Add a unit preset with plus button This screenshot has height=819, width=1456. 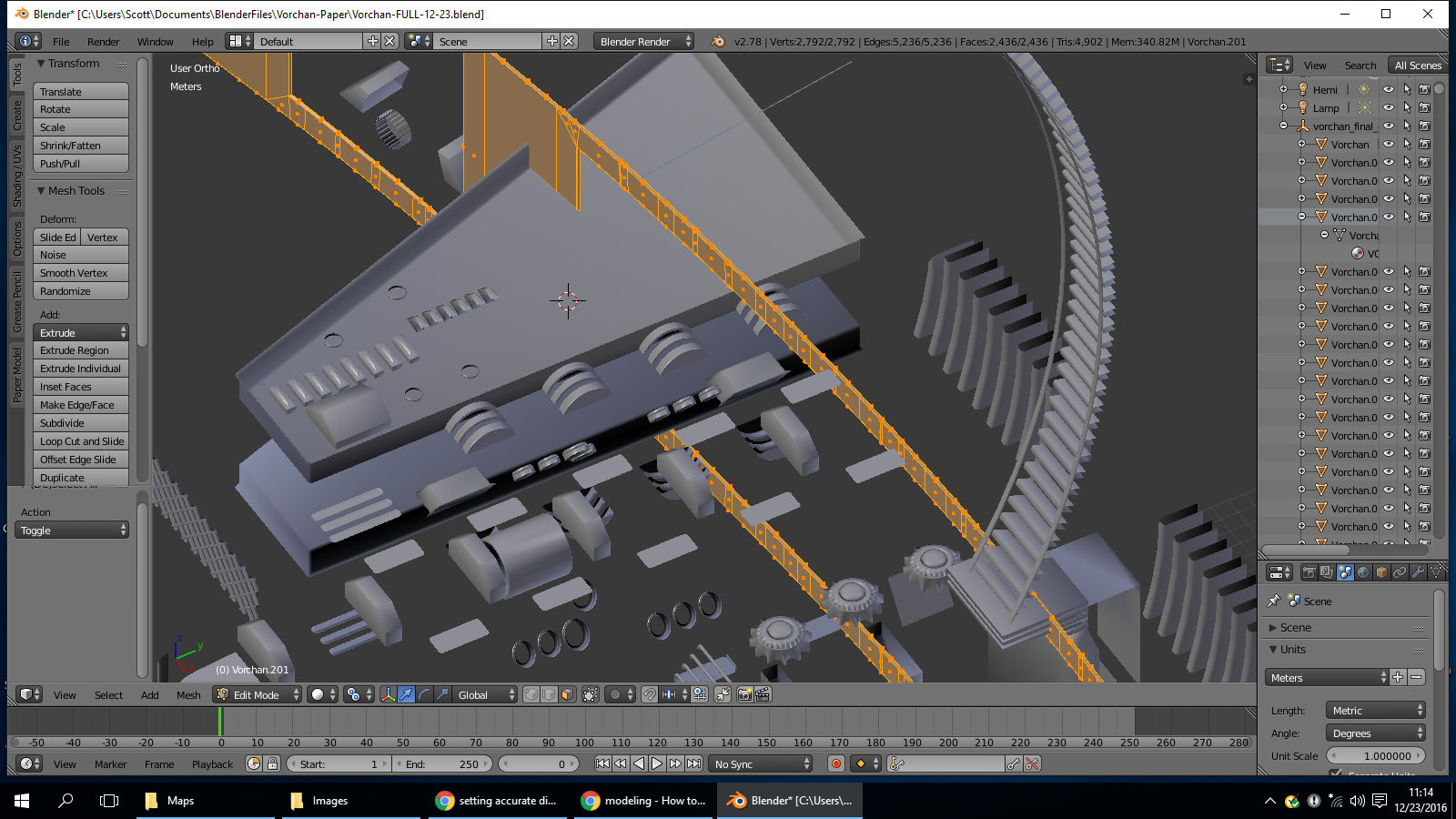(x=1398, y=677)
